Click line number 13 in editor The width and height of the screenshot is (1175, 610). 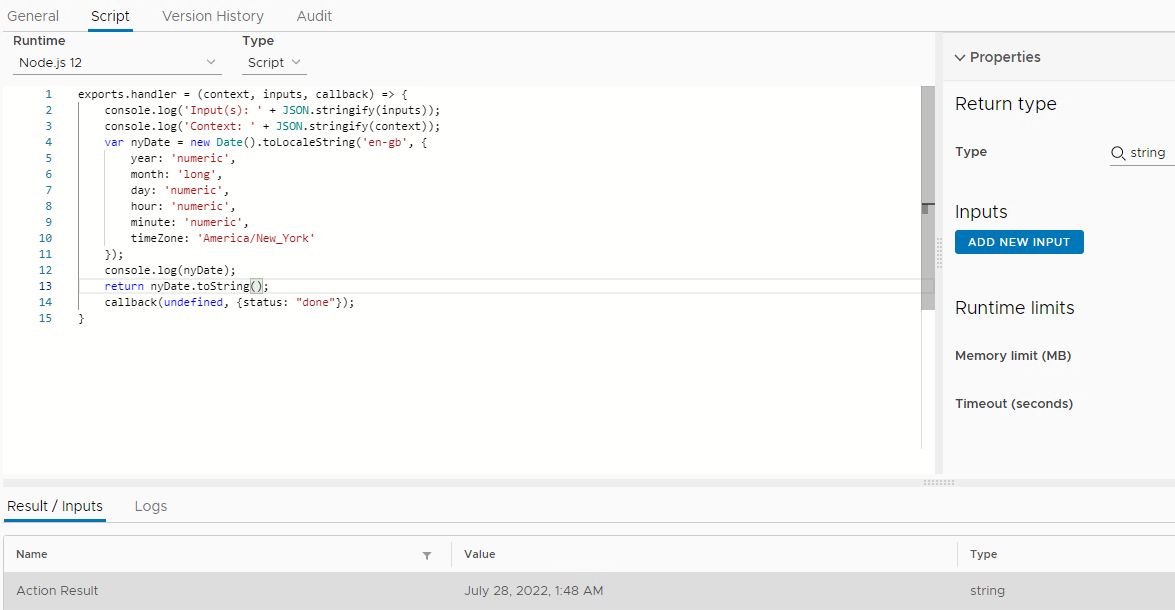tap(46, 286)
